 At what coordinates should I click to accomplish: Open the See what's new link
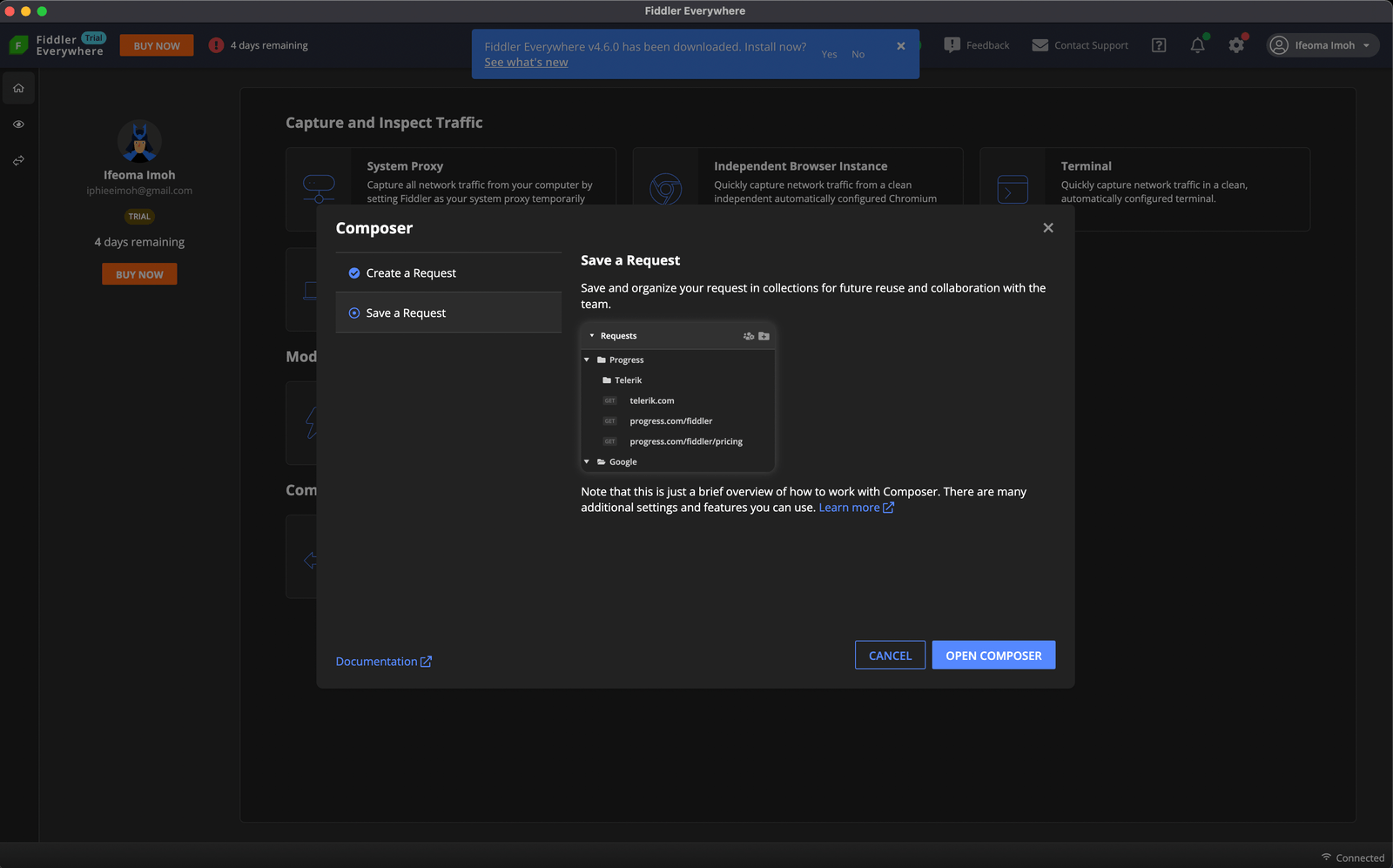[526, 63]
